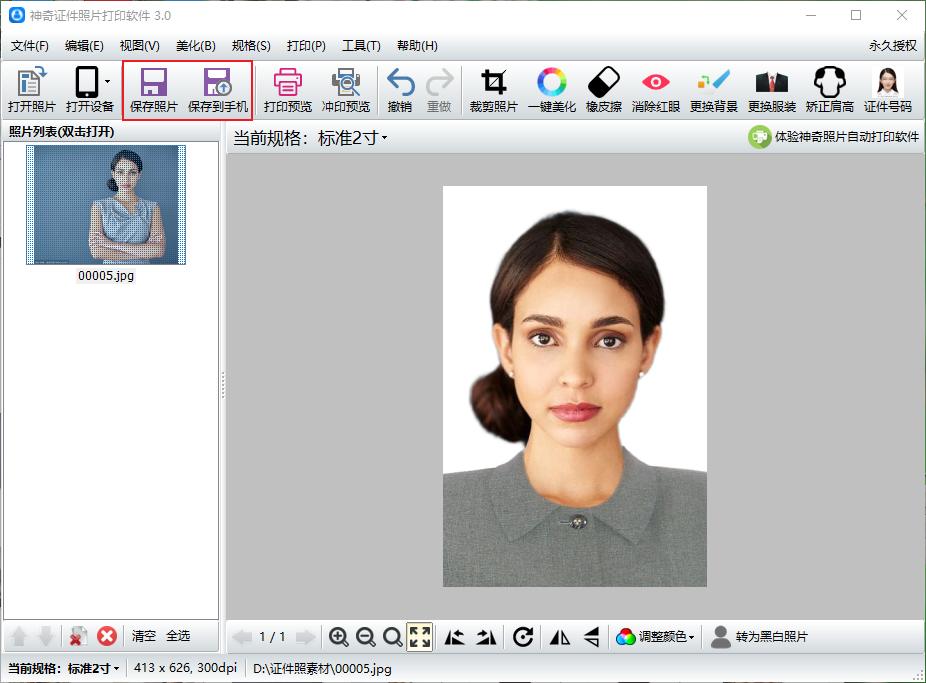Toggle the fit-to-window zoom button
Viewport: 926px width, 683px height.
(420, 637)
